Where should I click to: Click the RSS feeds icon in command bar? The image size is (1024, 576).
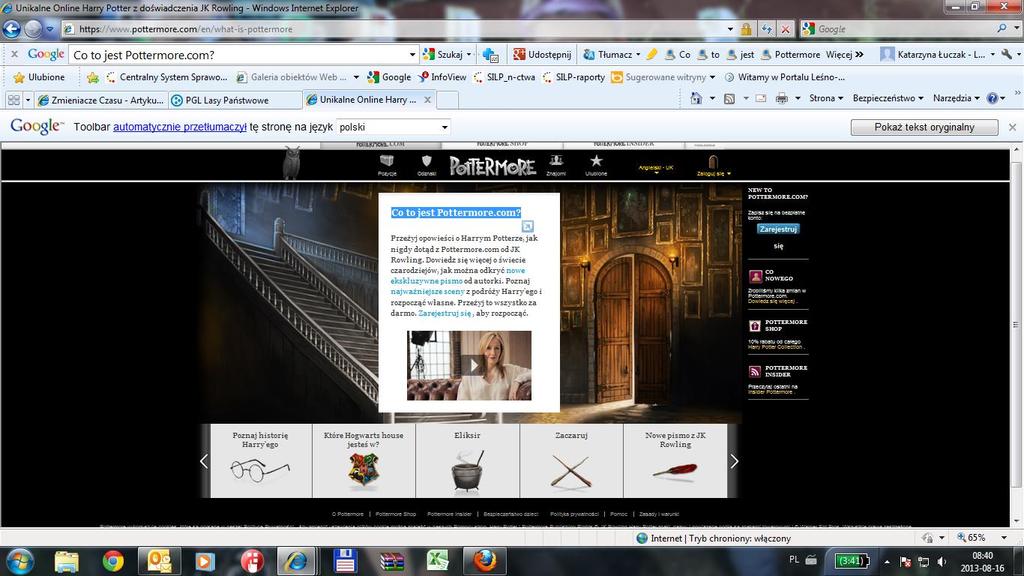coord(729,98)
